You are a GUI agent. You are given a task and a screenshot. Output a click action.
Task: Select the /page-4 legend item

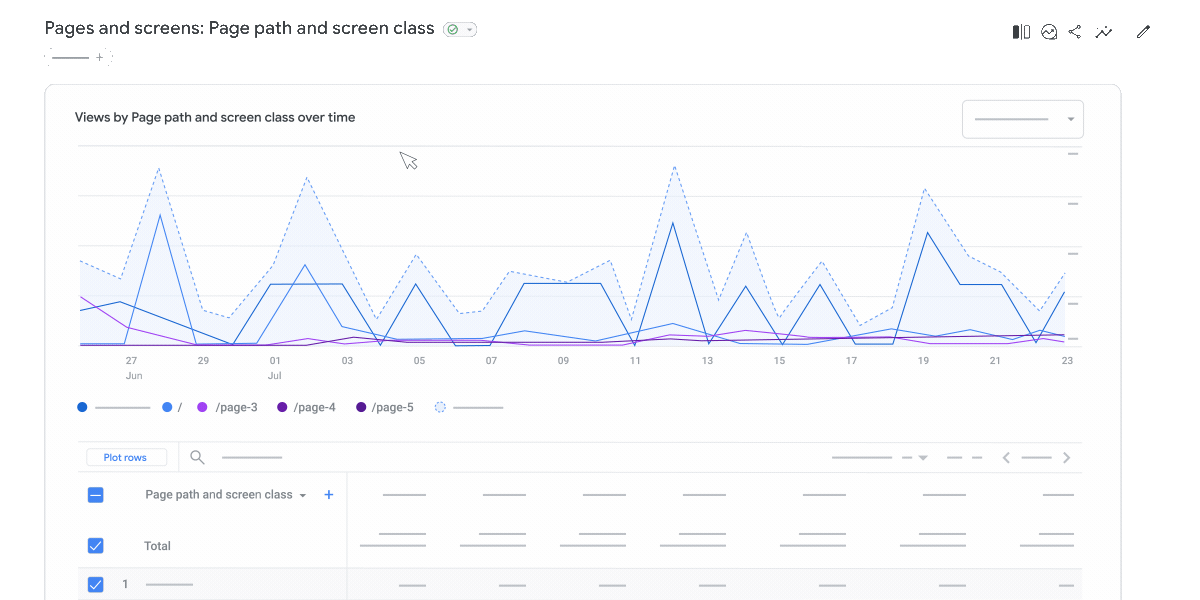pyautogui.click(x=306, y=407)
